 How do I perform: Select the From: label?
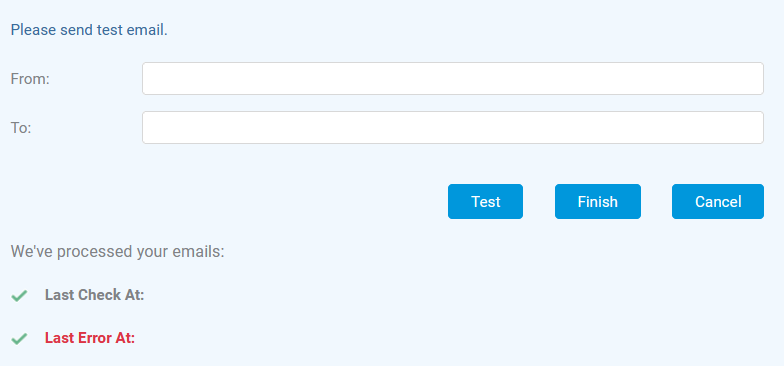(30, 79)
